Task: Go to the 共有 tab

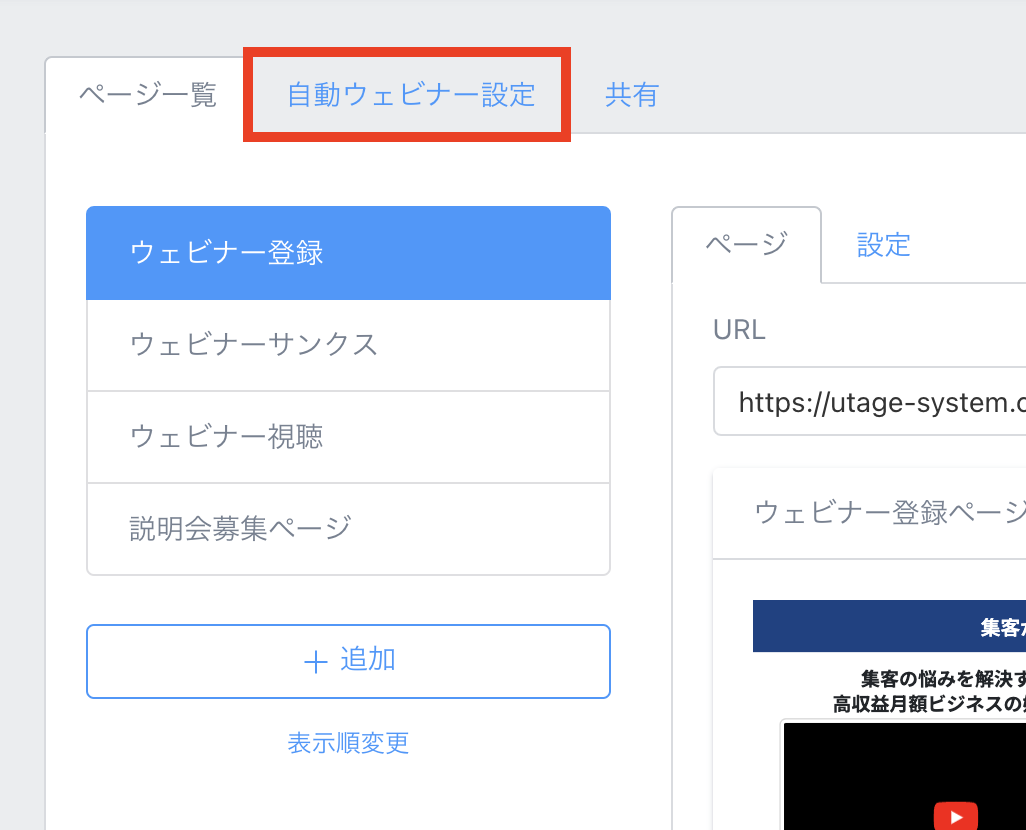Action: [x=631, y=95]
